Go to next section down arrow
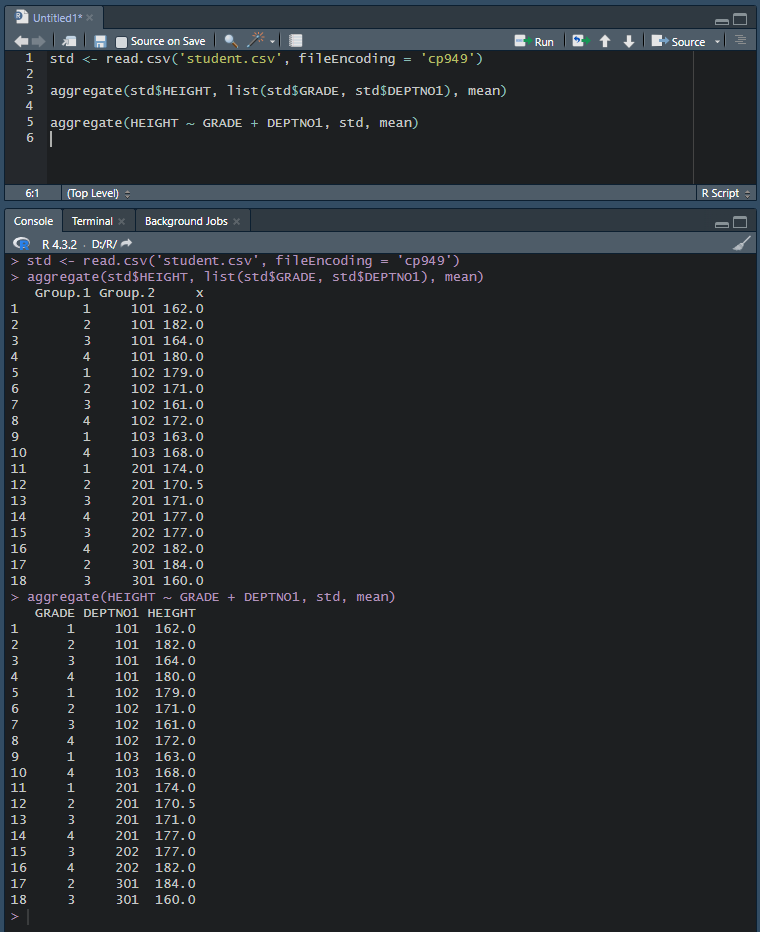The image size is (760, 932). point(629,41)
